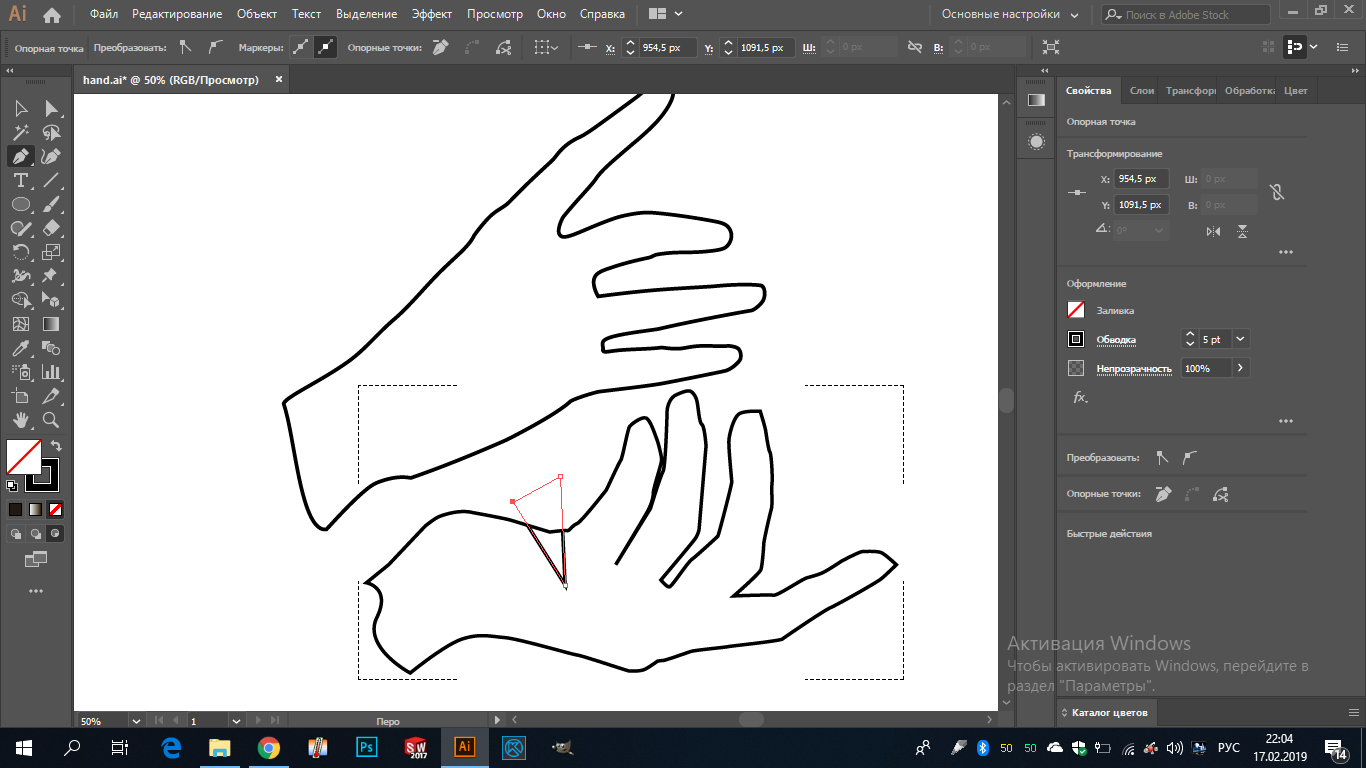Toggle the constrain proportions link icon
This screenshot has width=1366, height=768.
1276,192
